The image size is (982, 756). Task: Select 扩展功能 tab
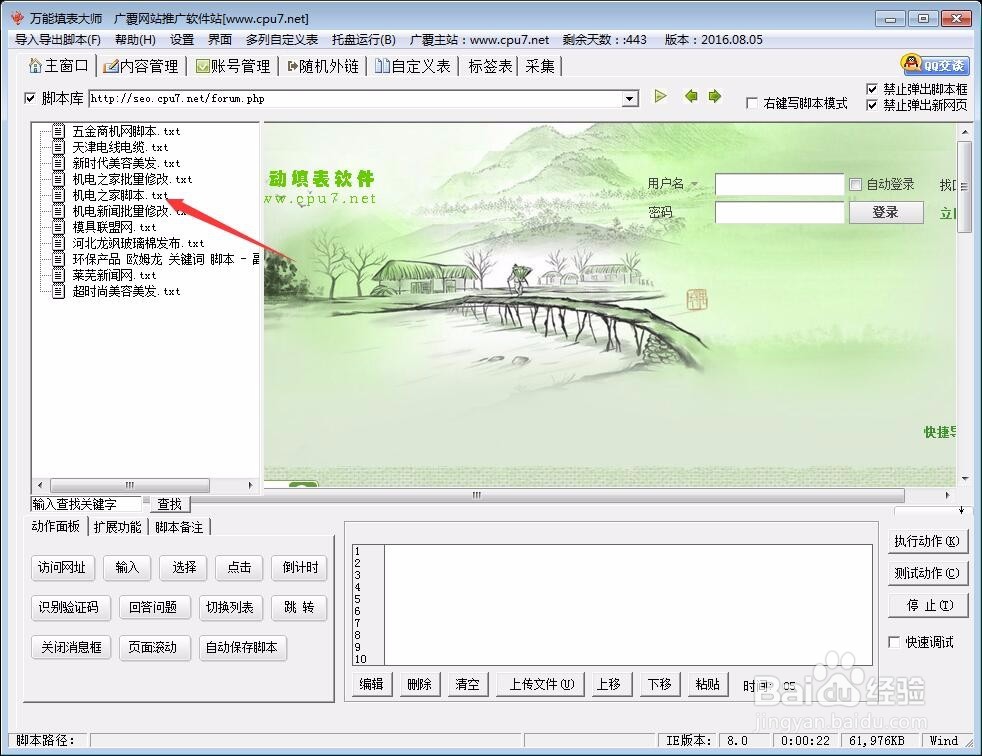pyautogui.click(x=118, y=527)
